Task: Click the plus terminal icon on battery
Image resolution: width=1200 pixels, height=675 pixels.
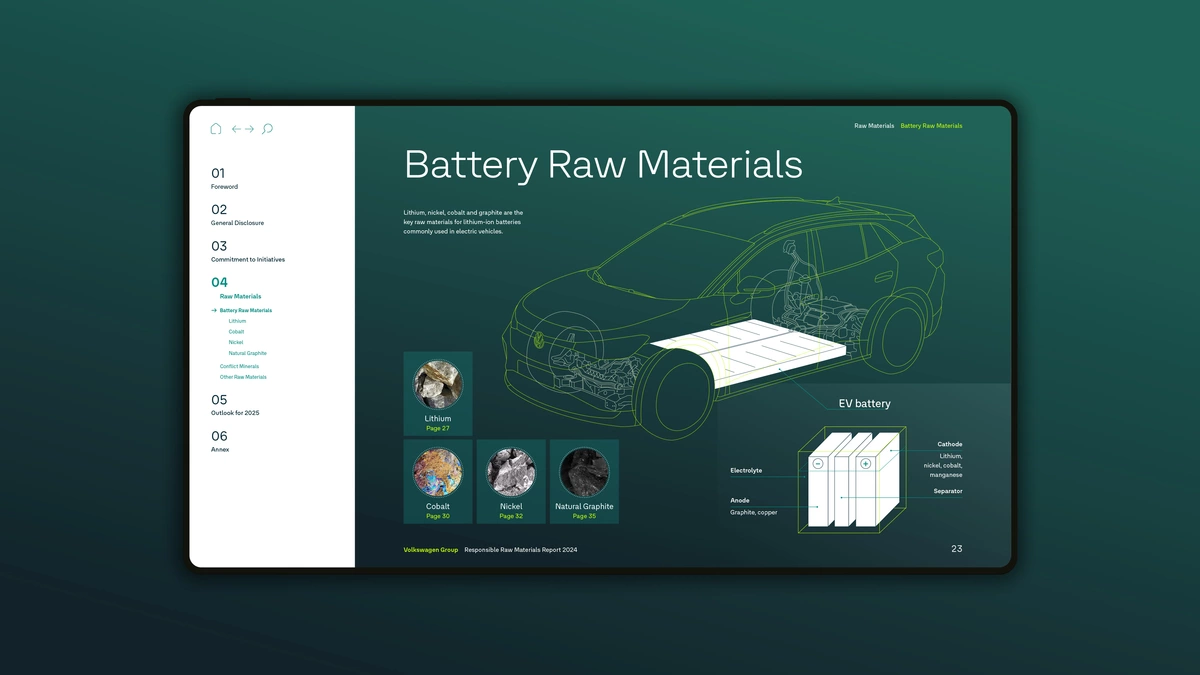Action: [865, 464]
